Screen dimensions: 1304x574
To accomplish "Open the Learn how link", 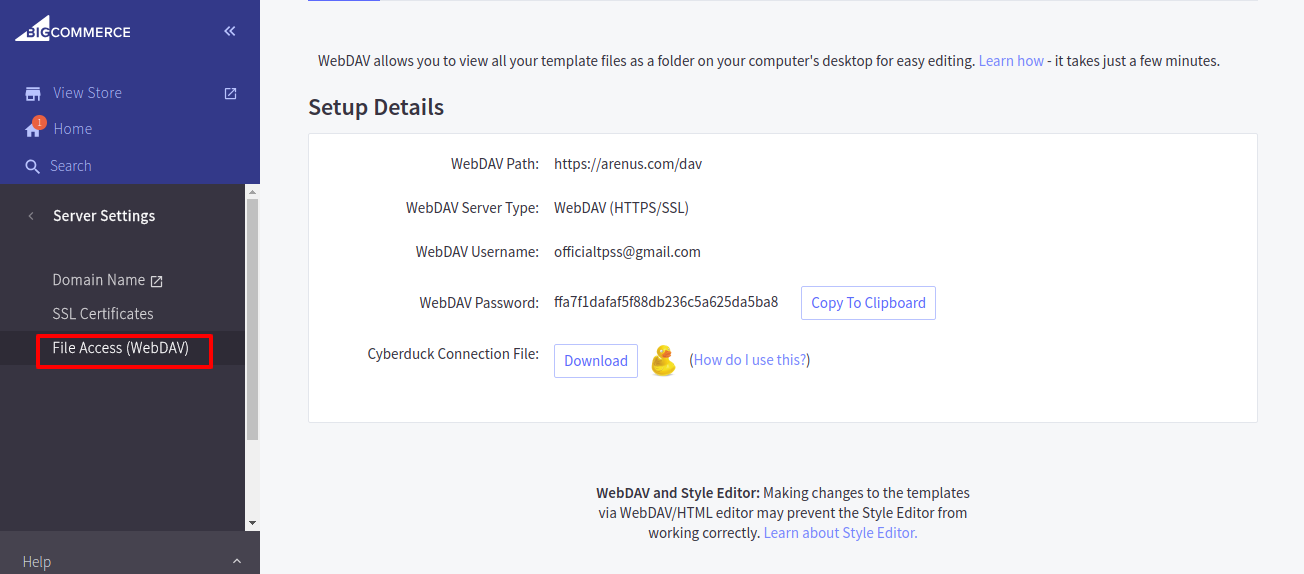I will point(1011,61).
